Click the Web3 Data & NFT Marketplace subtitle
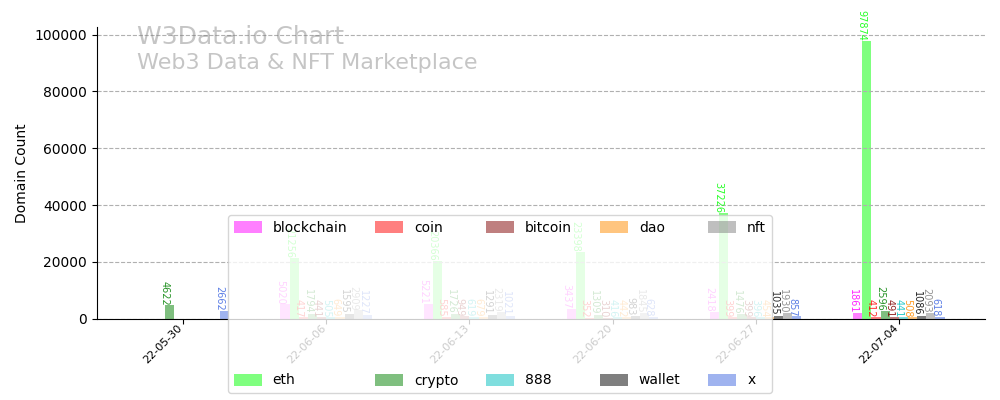Image resolution: width=1000 pixels, height=400 pixels. pyautogui.click(x=307, y=62)
